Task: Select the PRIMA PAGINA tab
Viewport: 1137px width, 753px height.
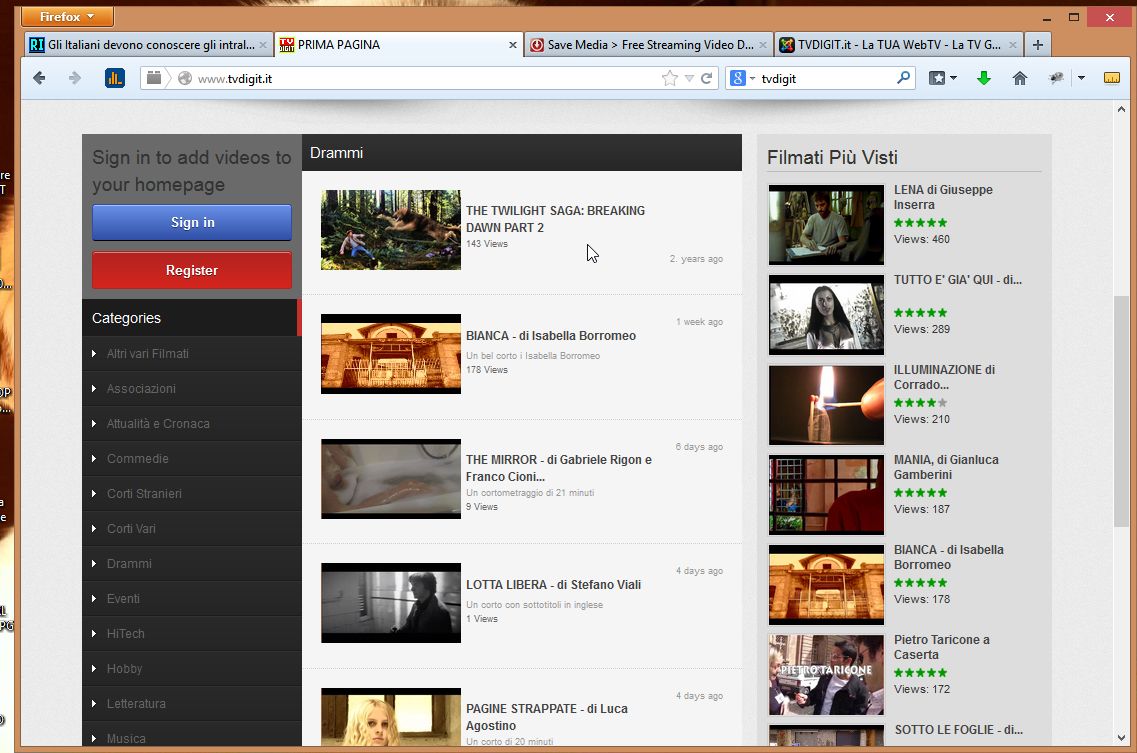Action: pyautogui.click(x=397, y=45)
